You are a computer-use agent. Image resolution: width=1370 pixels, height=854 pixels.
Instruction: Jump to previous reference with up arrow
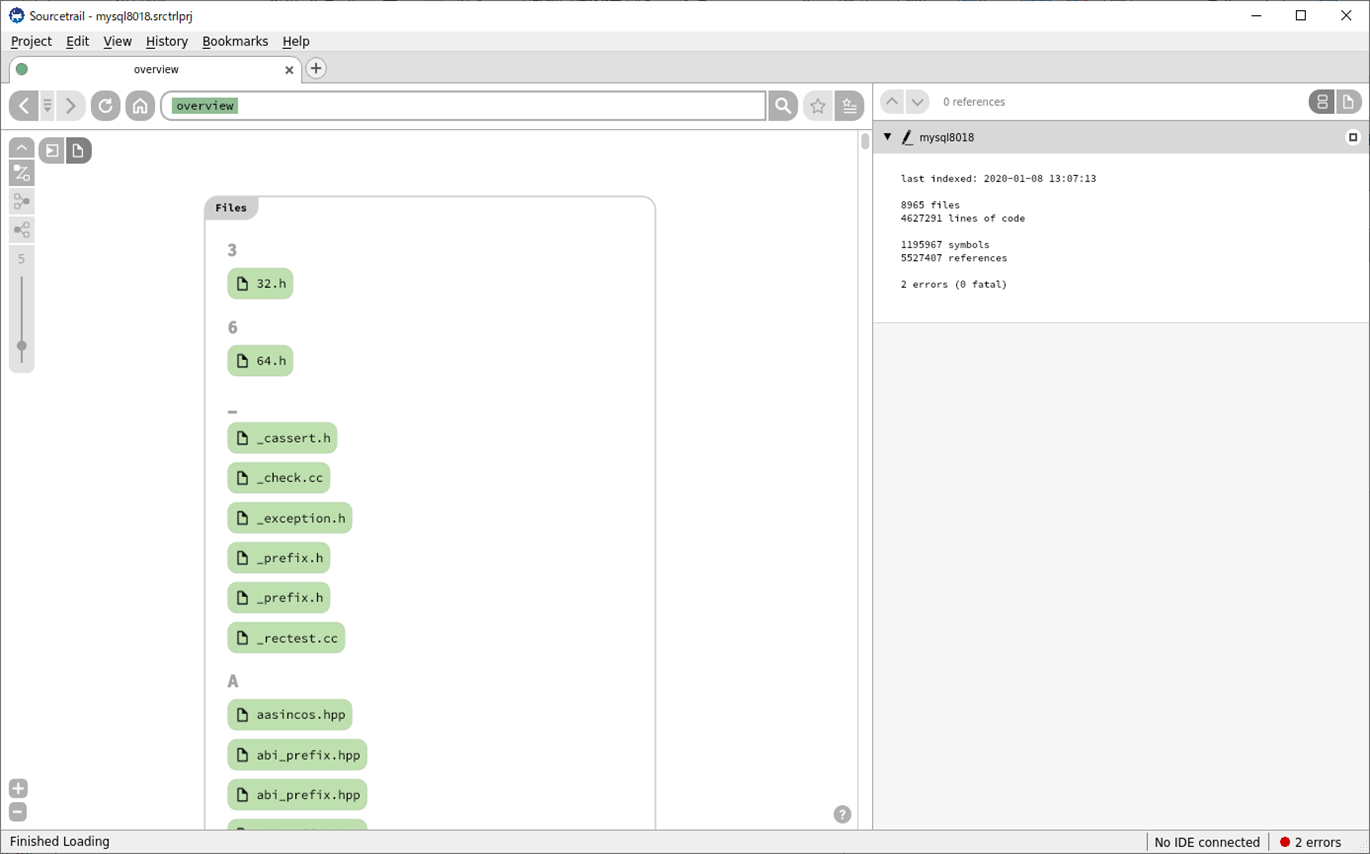coord(892,101)
